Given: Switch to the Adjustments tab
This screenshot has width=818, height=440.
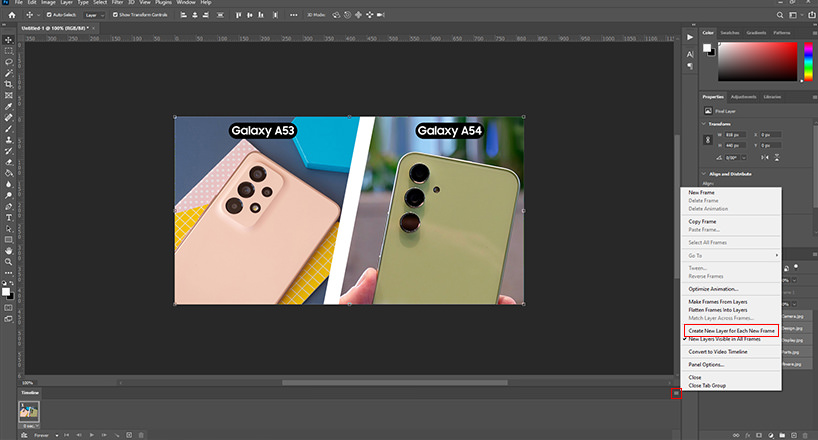Looking at the screenshot, I should click(x=743, y=97).
